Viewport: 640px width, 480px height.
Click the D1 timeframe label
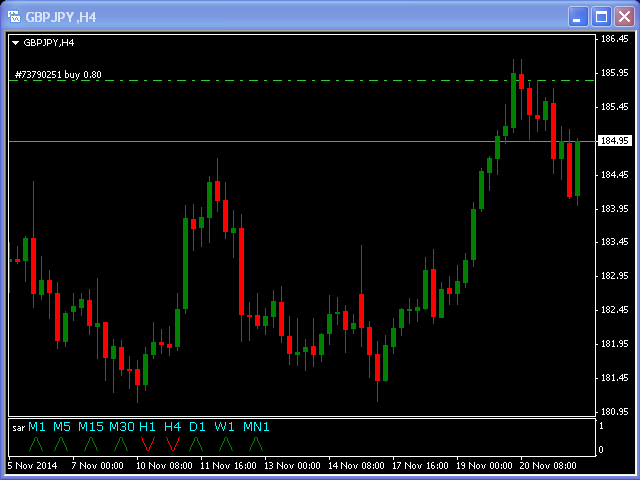(x=197, y=427)
